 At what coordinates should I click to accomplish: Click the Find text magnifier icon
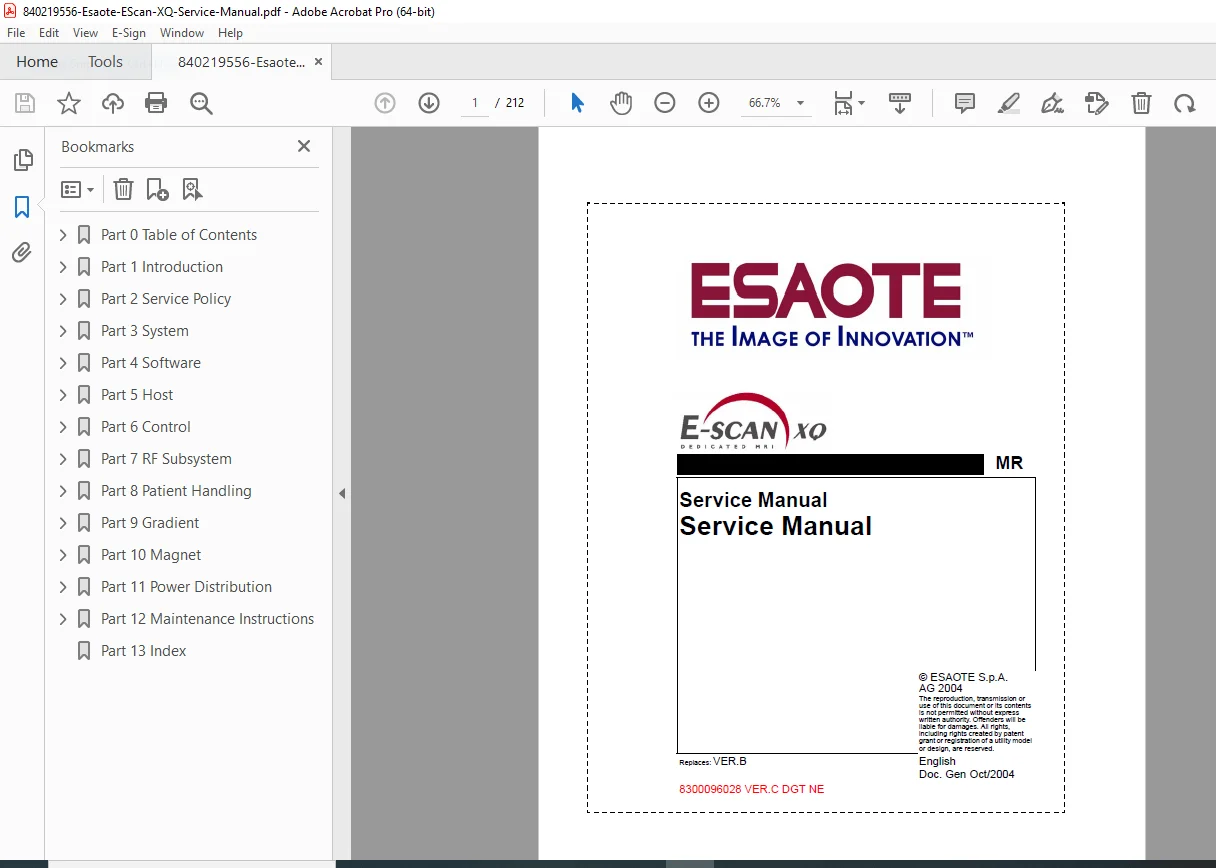(x=201, y=103)
